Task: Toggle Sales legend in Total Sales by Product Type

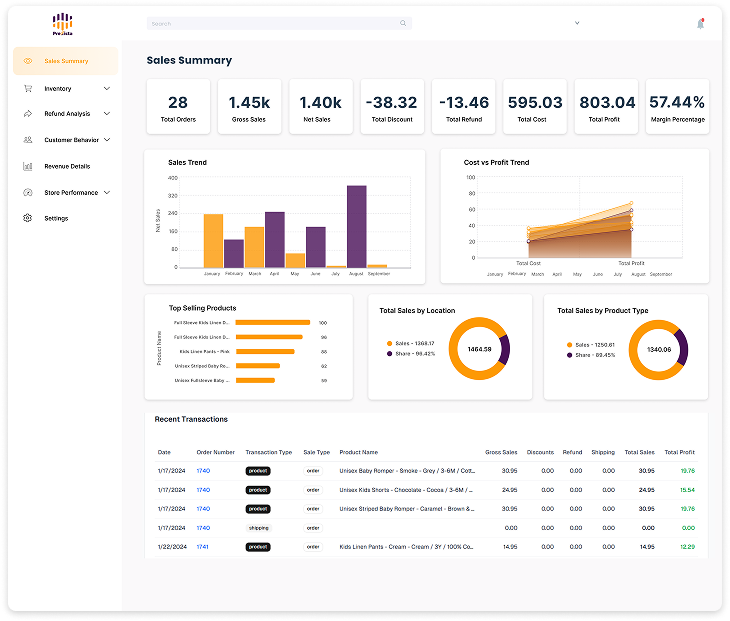Action: pyautogui.click(x=591, y=344)
